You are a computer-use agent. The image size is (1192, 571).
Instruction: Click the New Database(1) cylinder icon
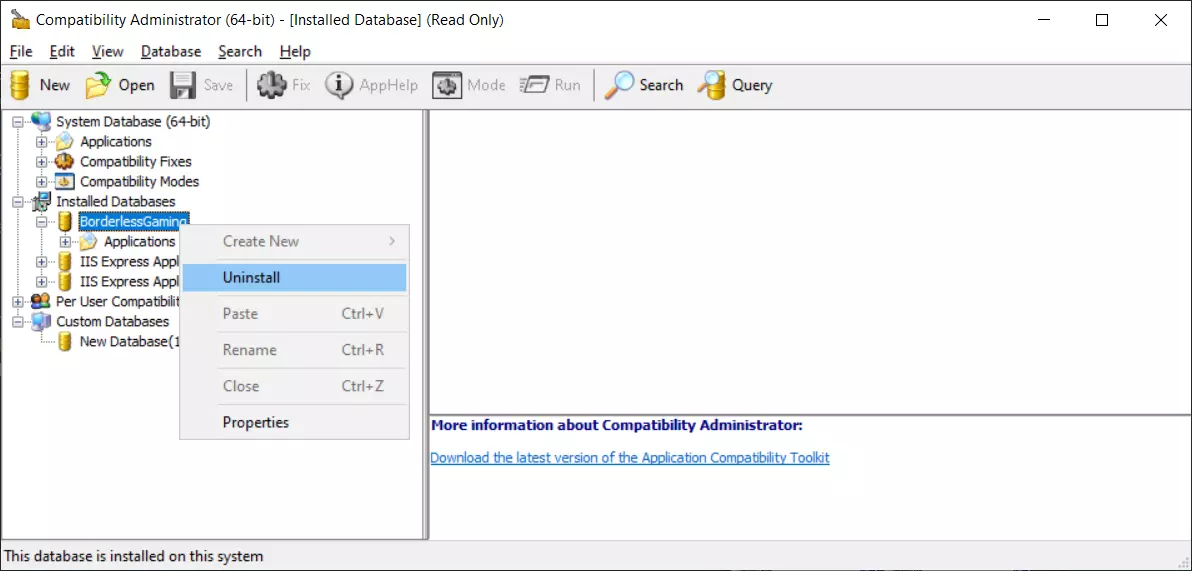click(65, 341)
